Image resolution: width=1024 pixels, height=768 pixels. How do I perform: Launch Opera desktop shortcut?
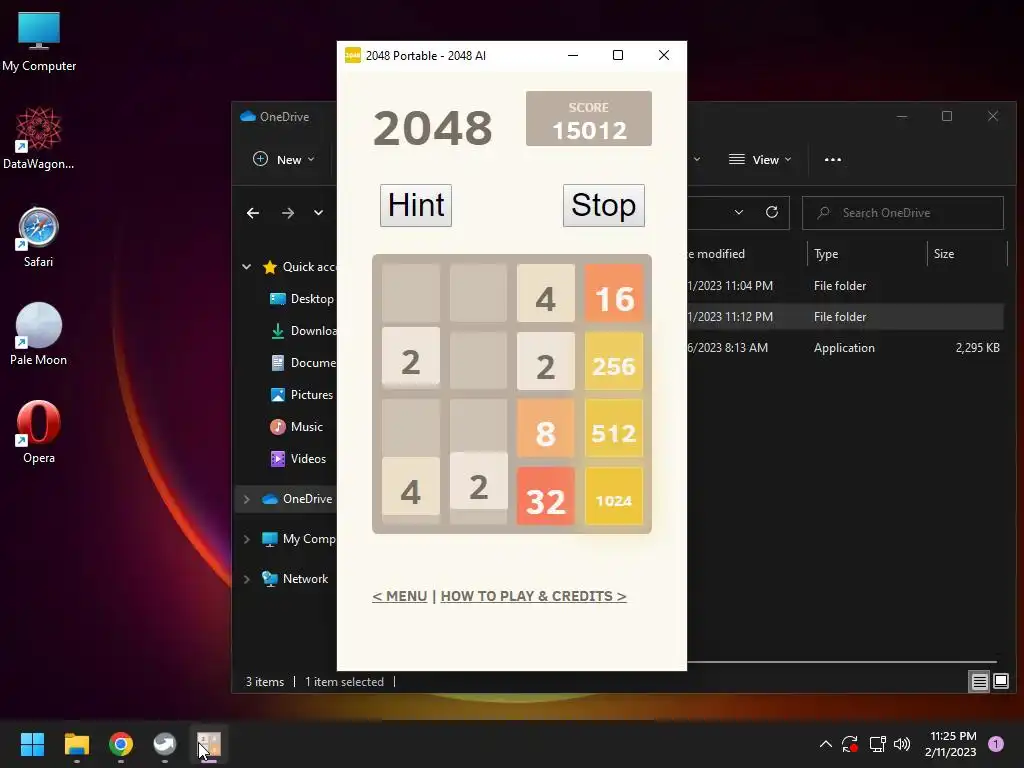tap(39, 432)
